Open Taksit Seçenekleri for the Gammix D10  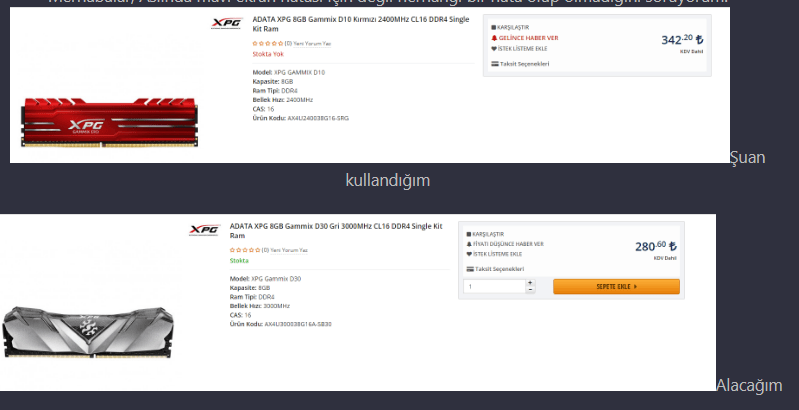coord(520,64)
